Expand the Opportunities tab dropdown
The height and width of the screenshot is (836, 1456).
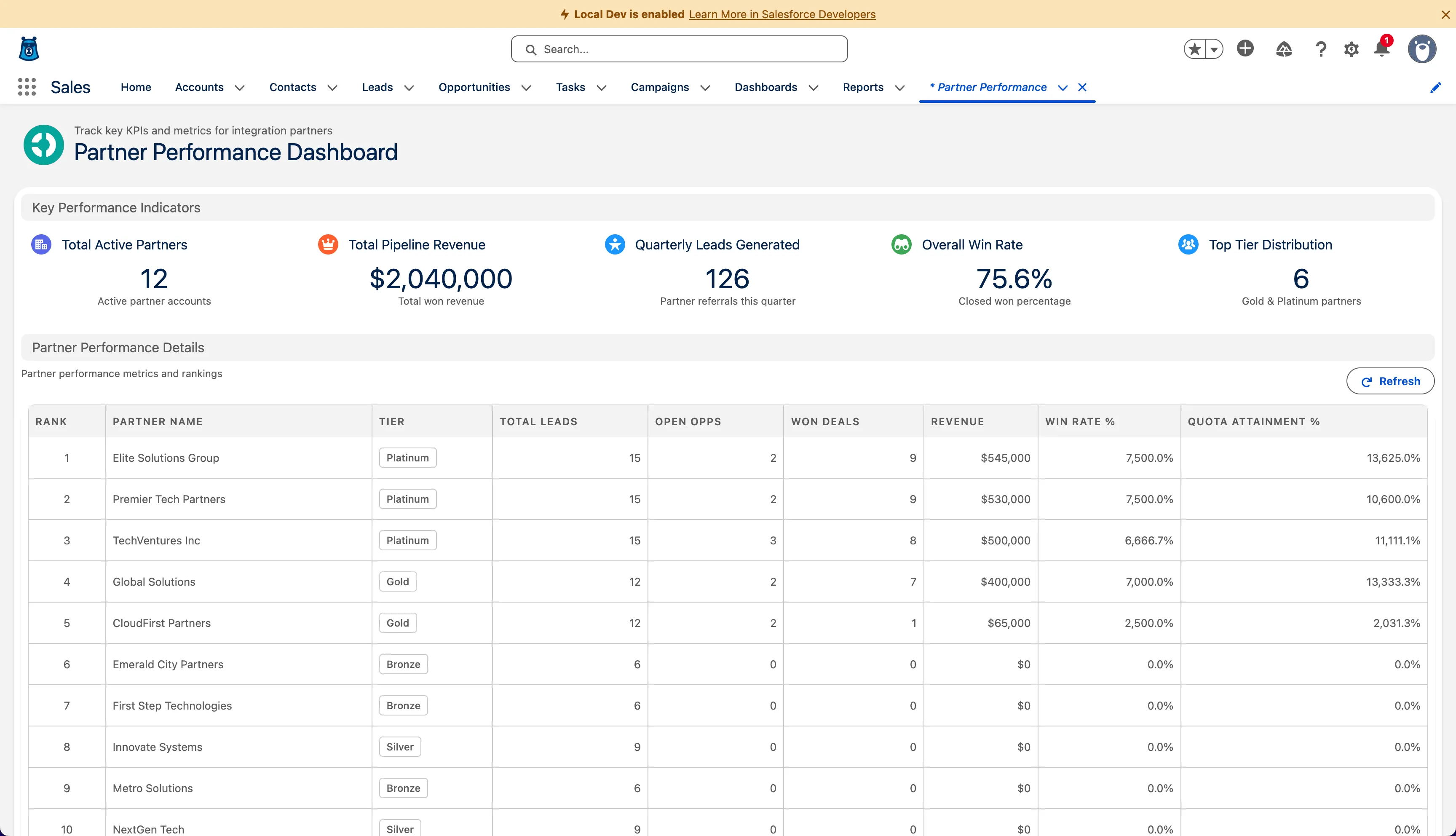point(526,88)
